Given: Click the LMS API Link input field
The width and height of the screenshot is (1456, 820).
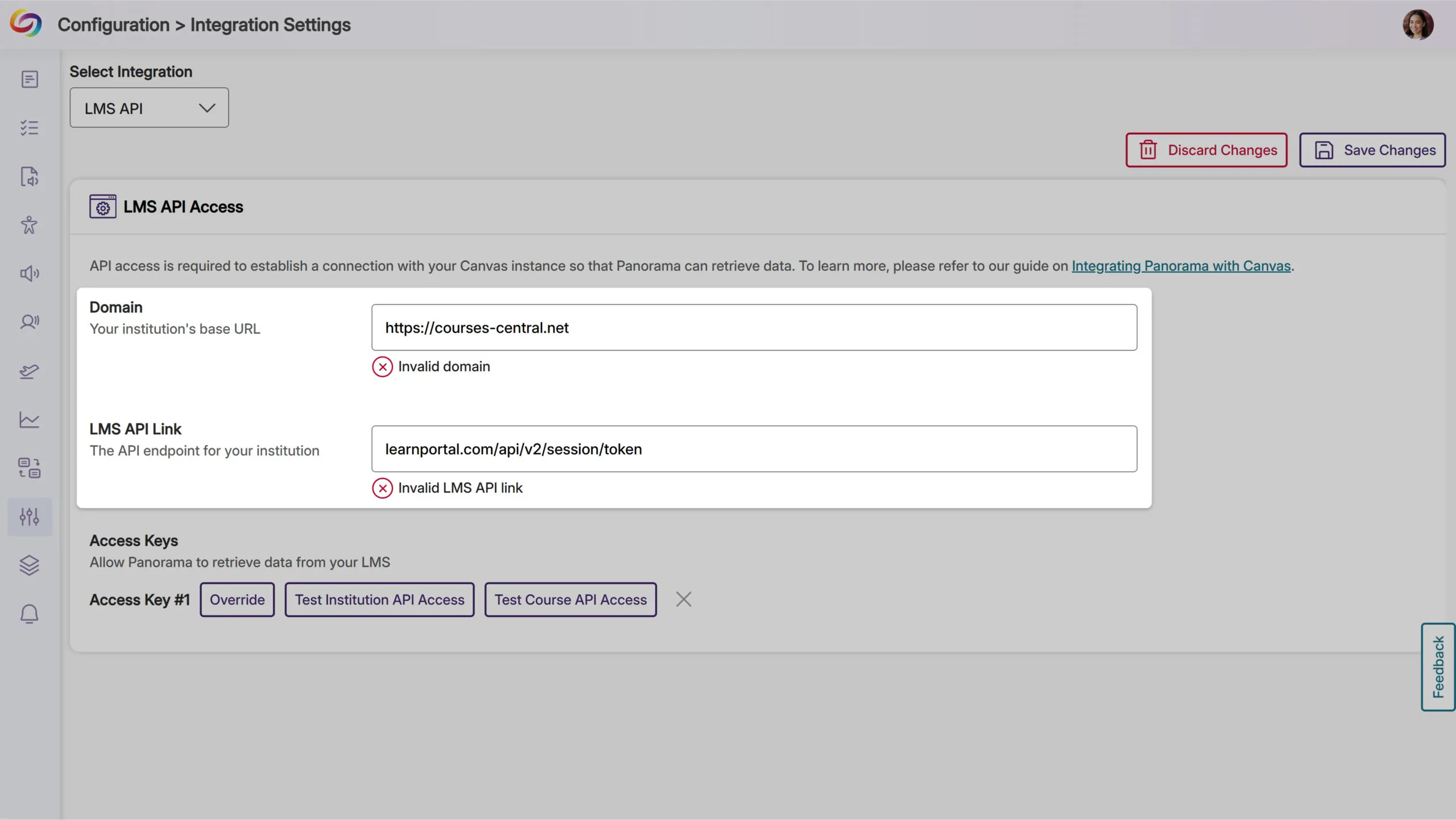Looking at the screenshot, I should [x=754, y=449].
